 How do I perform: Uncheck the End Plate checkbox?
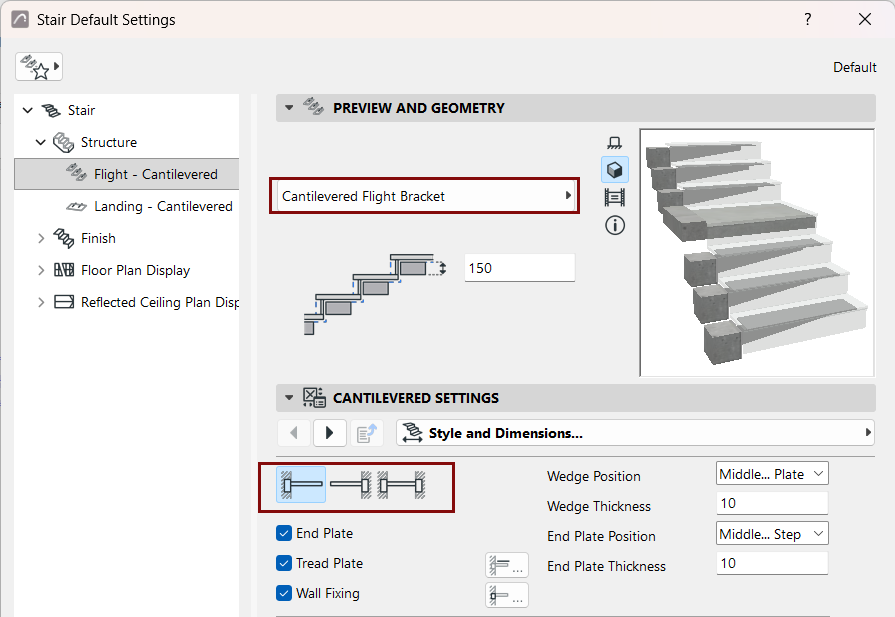tap(284, 533)
